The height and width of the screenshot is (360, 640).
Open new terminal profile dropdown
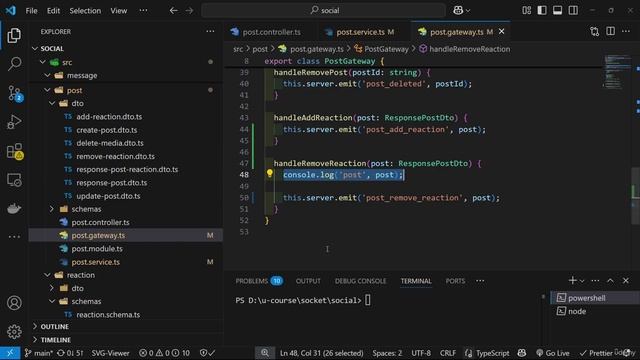(582, 281)
